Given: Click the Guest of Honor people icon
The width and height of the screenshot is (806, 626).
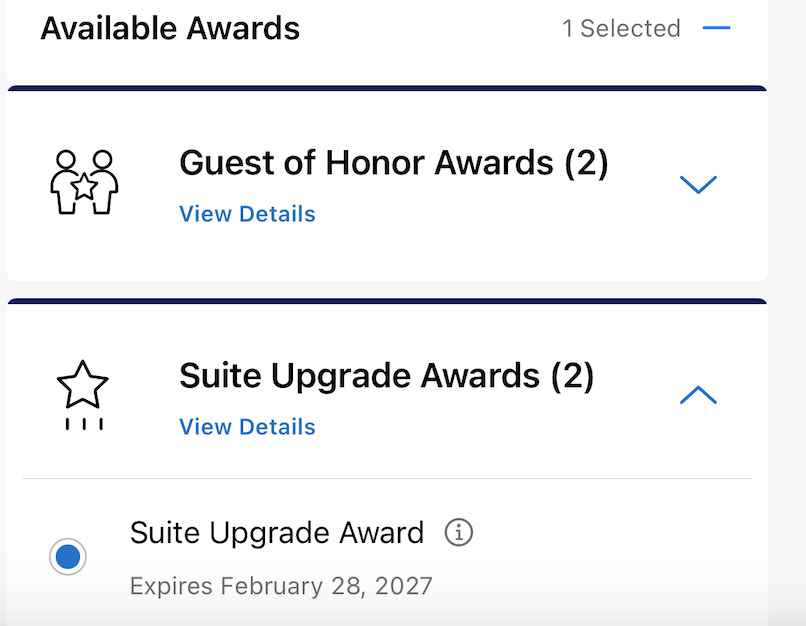Looking at the screenshot, I should (84, 183).
